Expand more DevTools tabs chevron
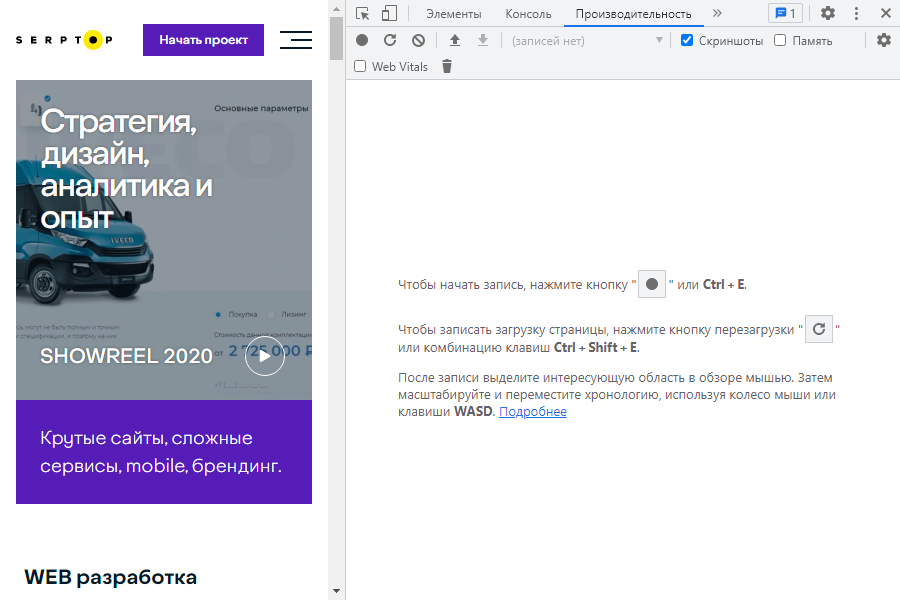 717,13
